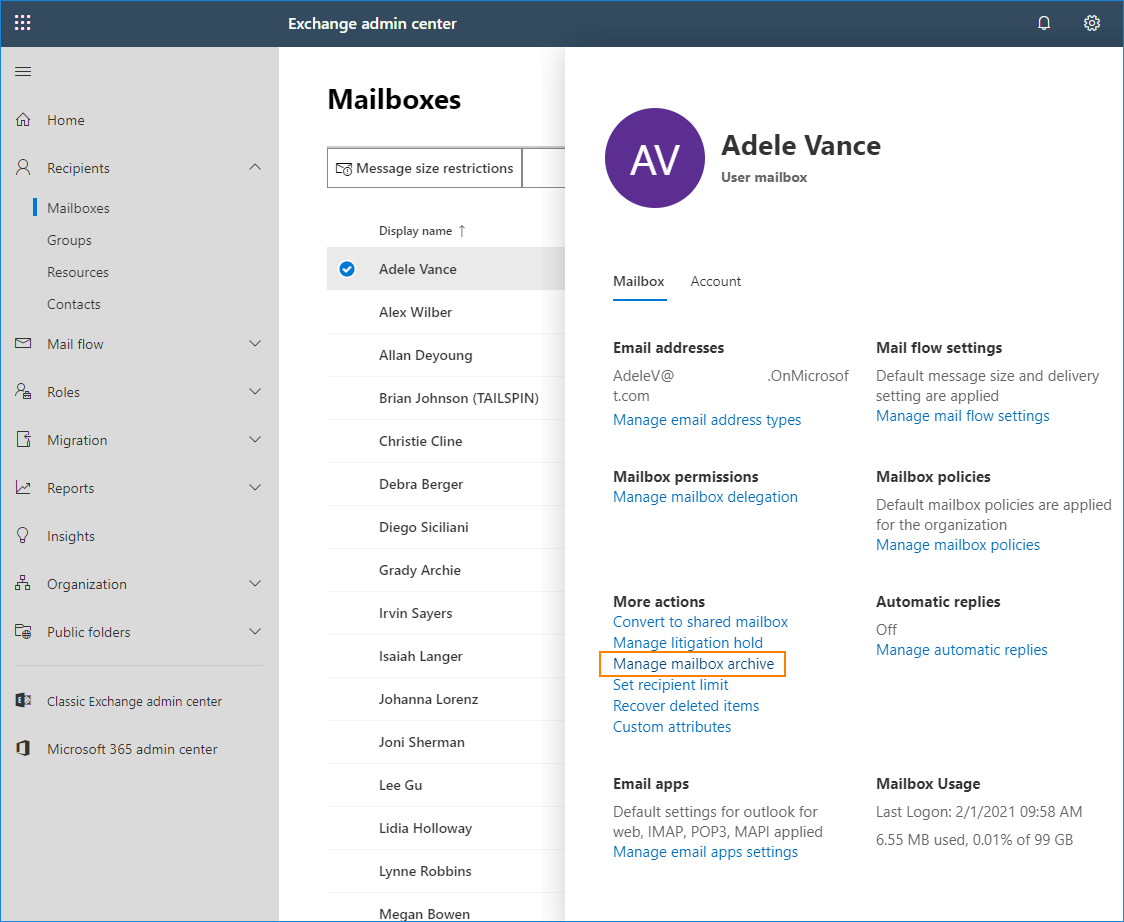1124x922 pixels.
Task: Open the app launcher waffle icon
Action: point(23,23)
